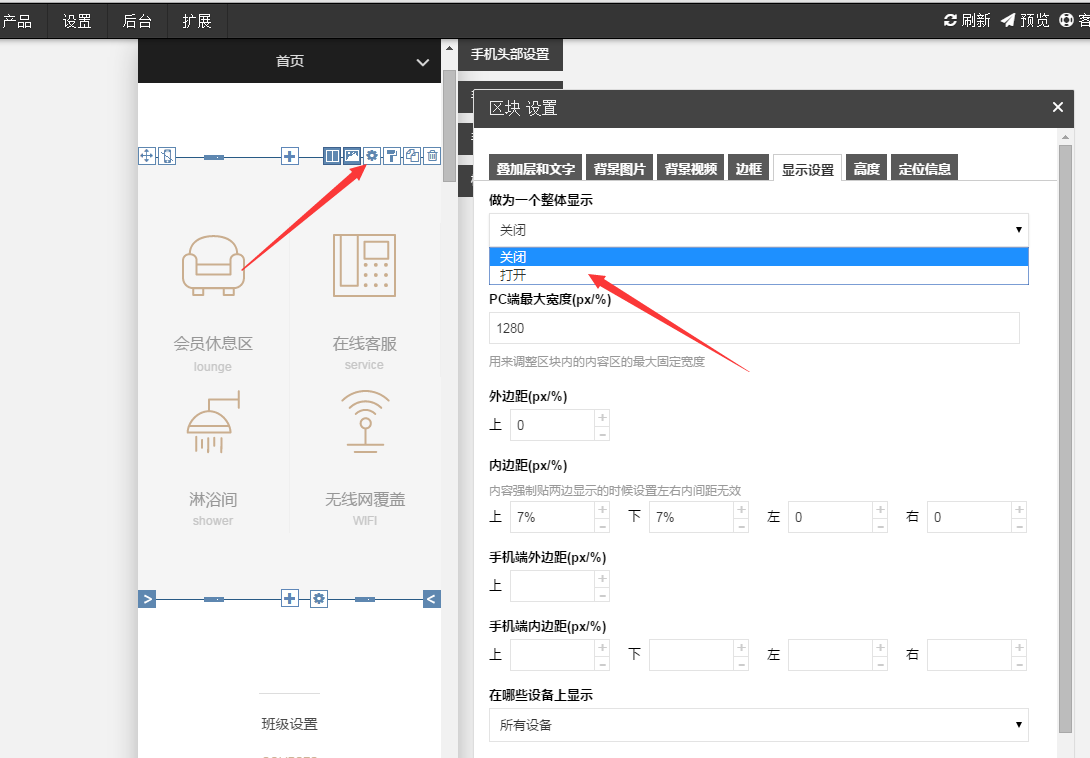Image resolution: width=1090 pixels, height=758 pixels.
Task: Open the 扩展 menu
Action: tap(197, 22)
